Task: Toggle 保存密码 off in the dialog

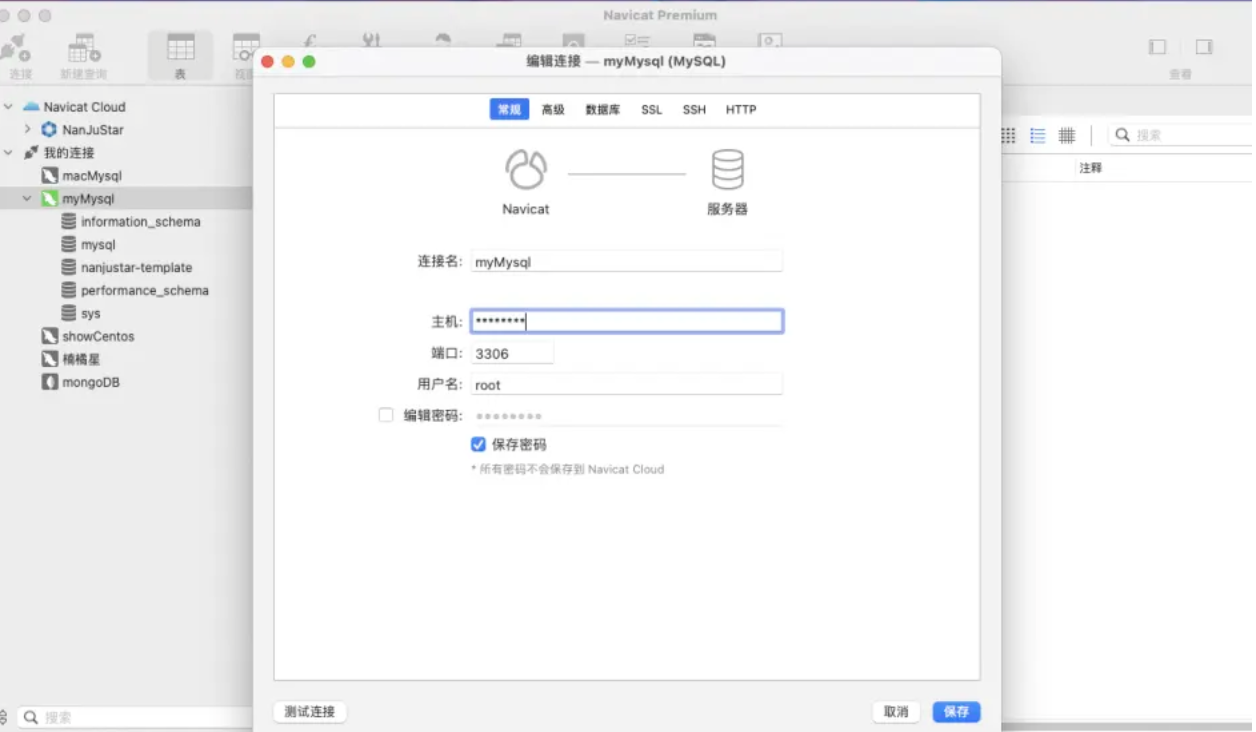Action: [478, 444]
